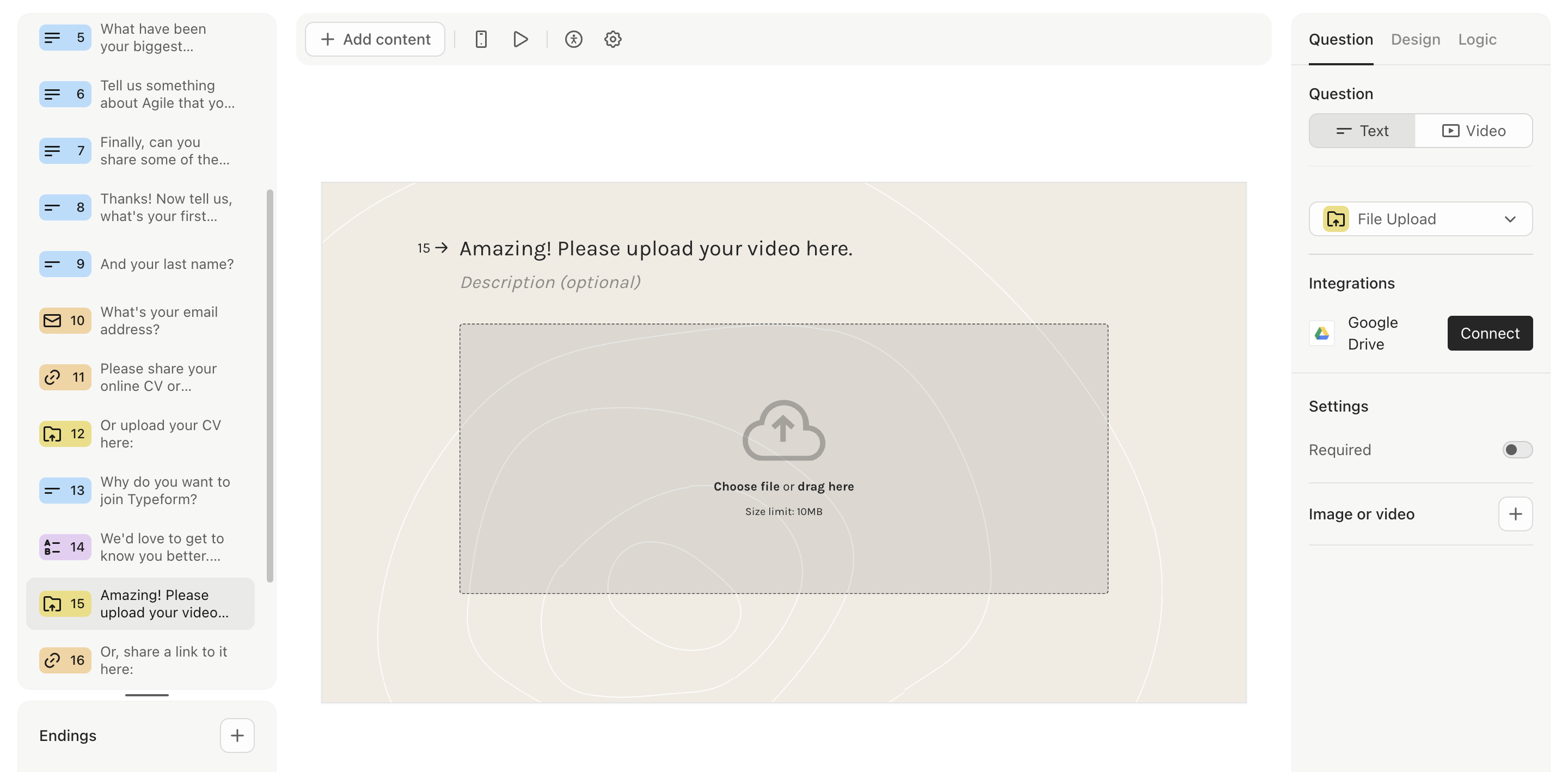This screenshot has width=1568, height=772.
Task: Switch to the Question tab
Action: pos(1340,40)
